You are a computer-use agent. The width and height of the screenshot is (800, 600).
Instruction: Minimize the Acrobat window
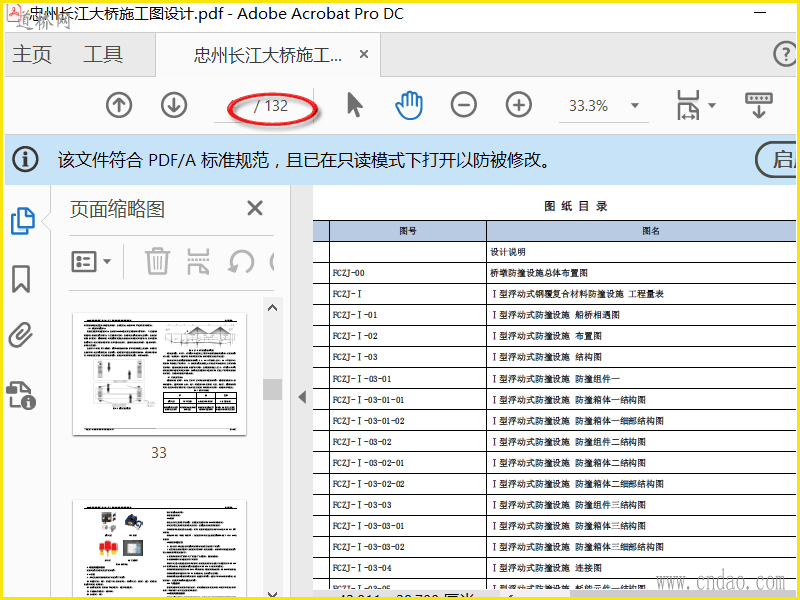point(760,12)
